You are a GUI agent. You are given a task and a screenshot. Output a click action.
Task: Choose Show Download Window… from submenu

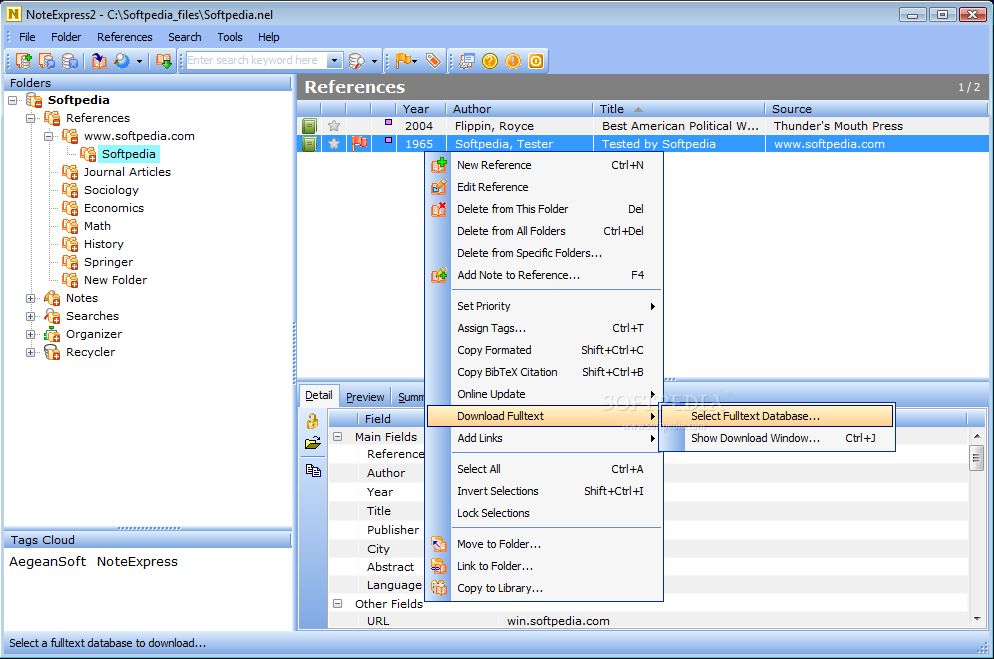[x=777, y=438]
